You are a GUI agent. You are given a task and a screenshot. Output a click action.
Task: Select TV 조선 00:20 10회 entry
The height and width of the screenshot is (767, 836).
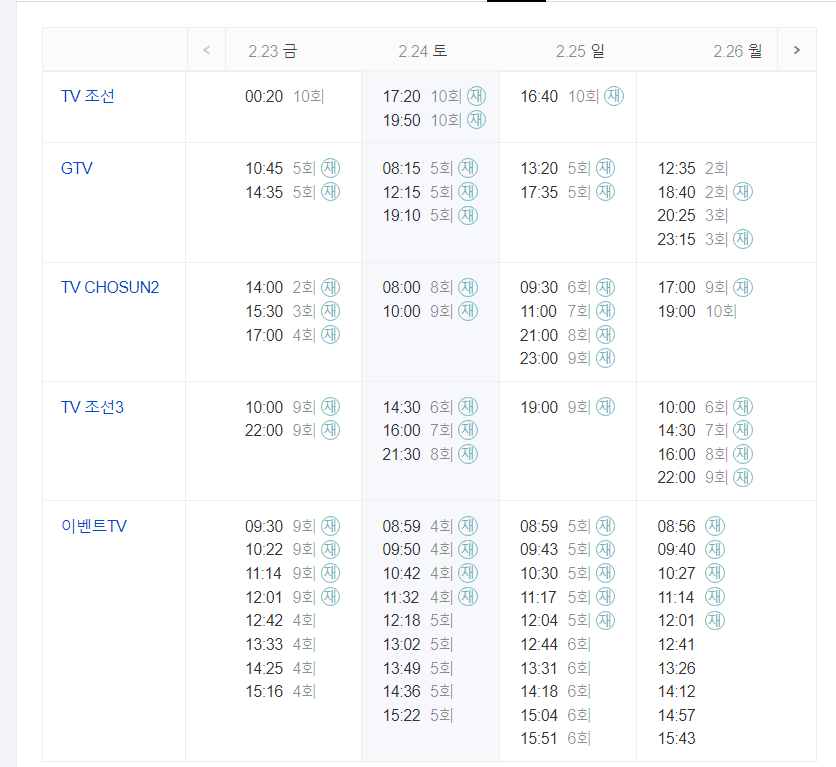coord(284,96)
